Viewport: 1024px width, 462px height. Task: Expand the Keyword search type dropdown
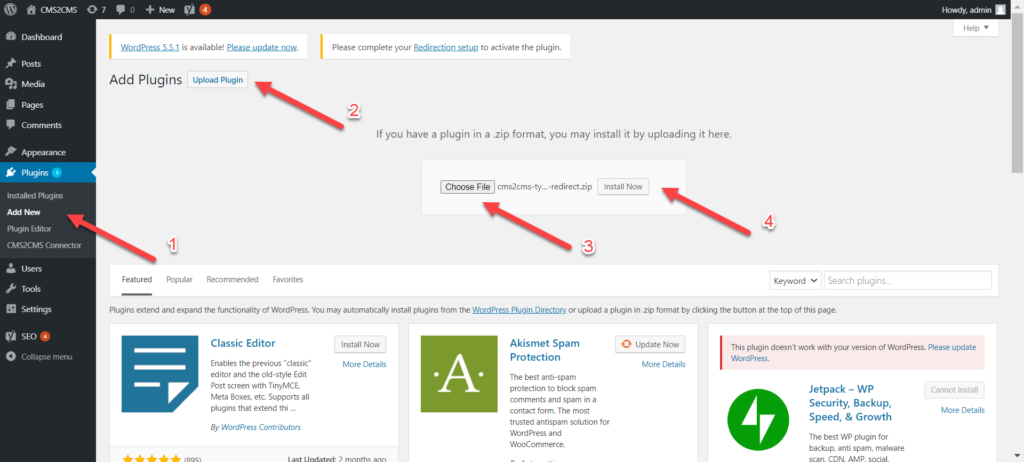tap(795, 280)
